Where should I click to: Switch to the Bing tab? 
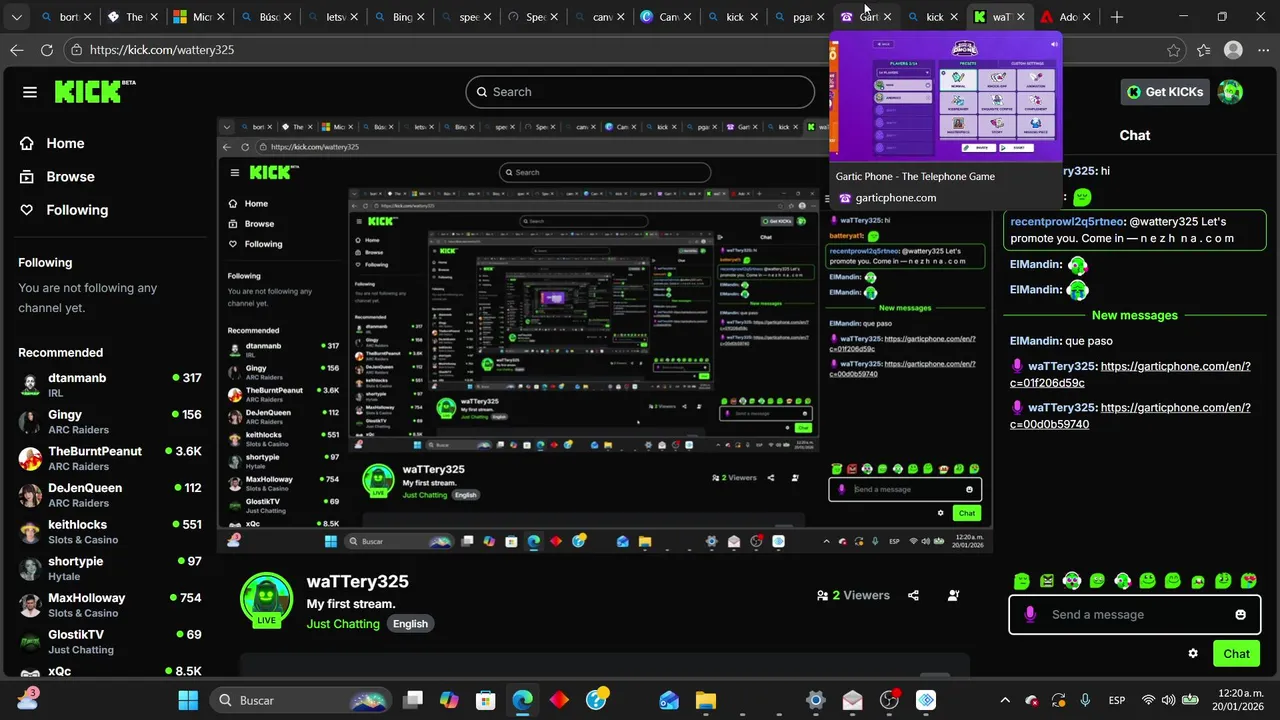(x=402, y=17)
